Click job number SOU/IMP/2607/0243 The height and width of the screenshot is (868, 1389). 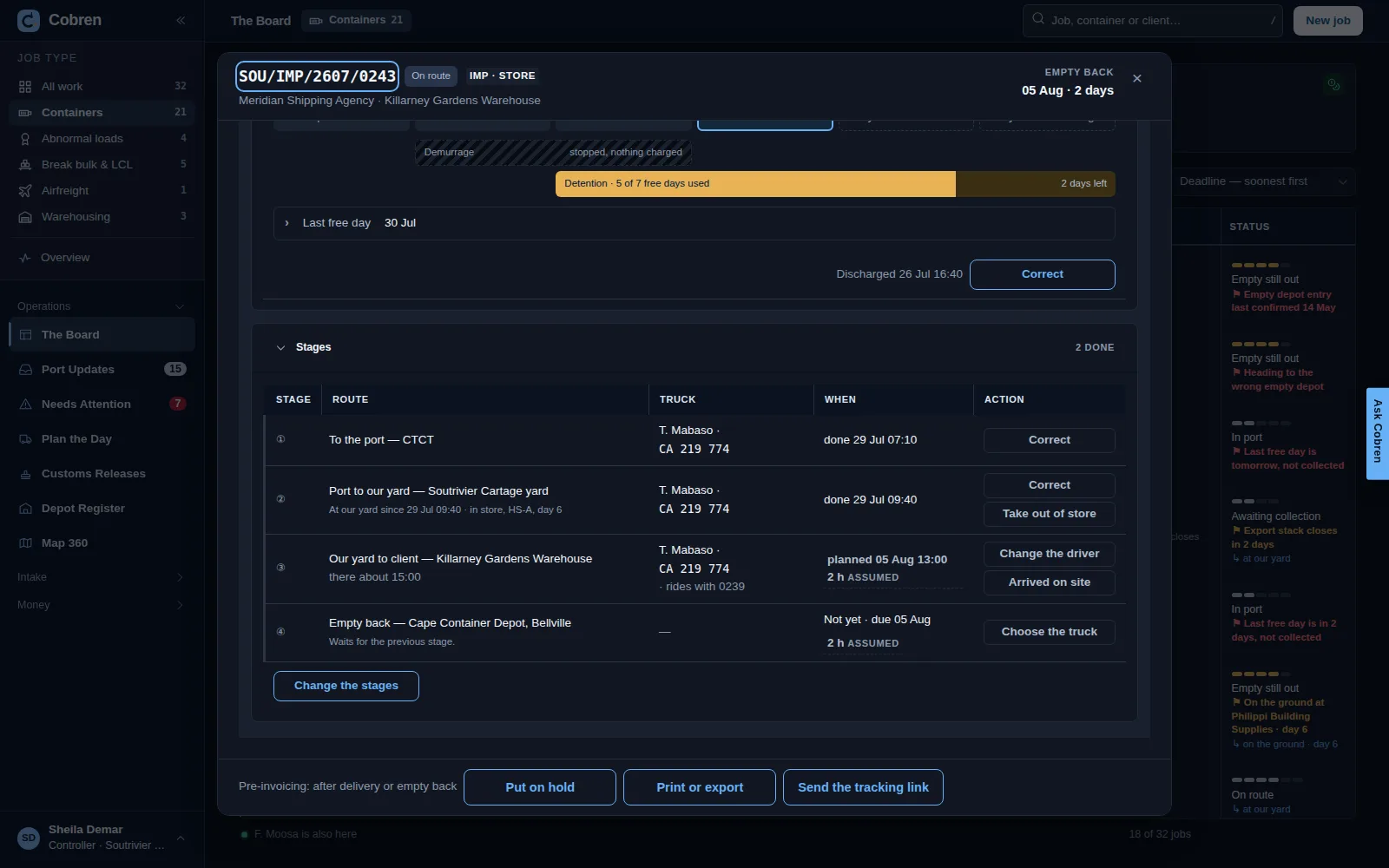click(x=317, y=76)
